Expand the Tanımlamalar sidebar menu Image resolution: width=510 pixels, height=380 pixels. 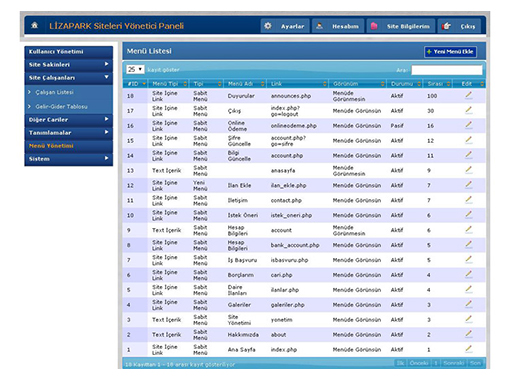pyautogui.click(x=69, y=132)
